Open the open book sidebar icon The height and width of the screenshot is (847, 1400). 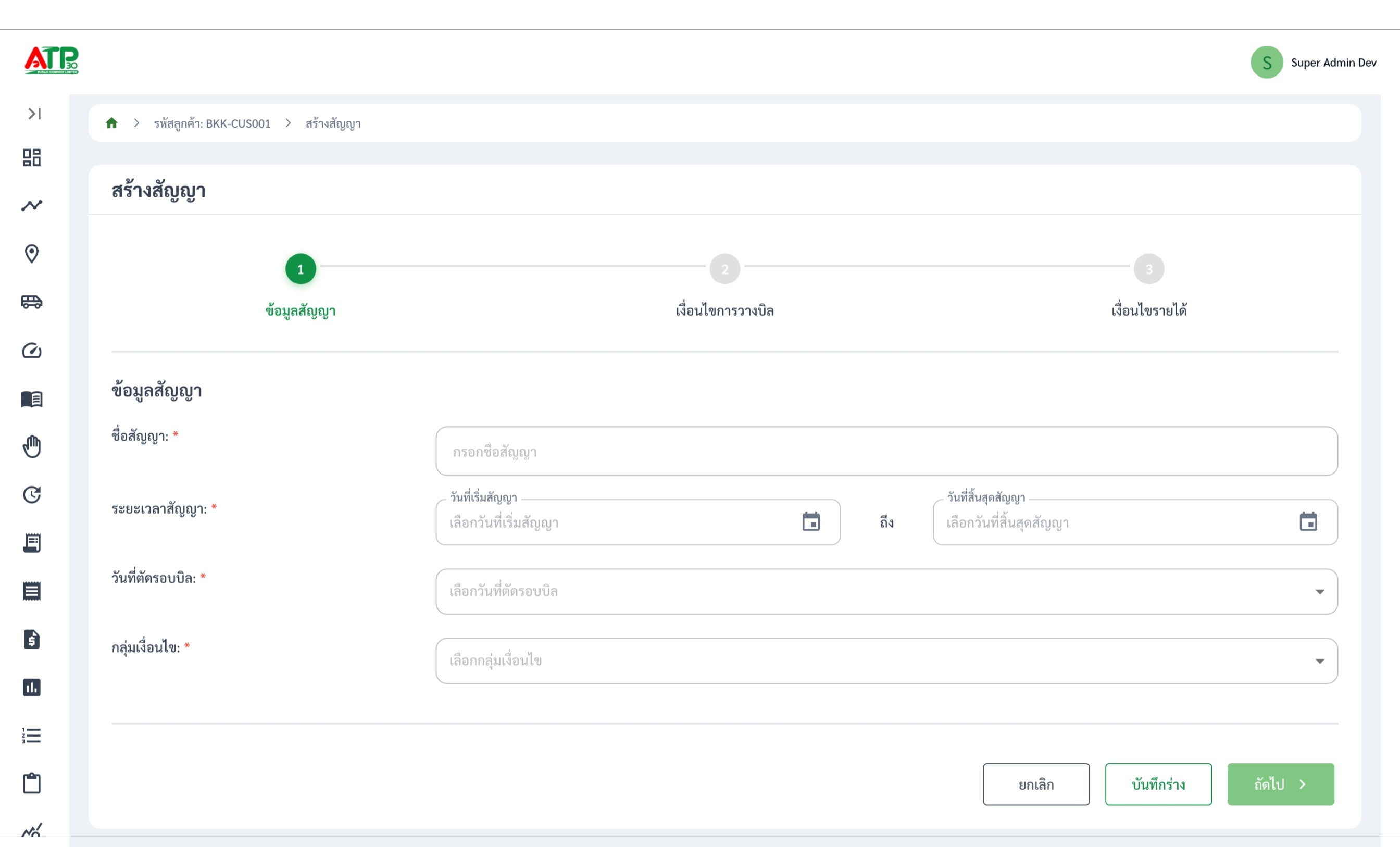click(x=32, y=398)
